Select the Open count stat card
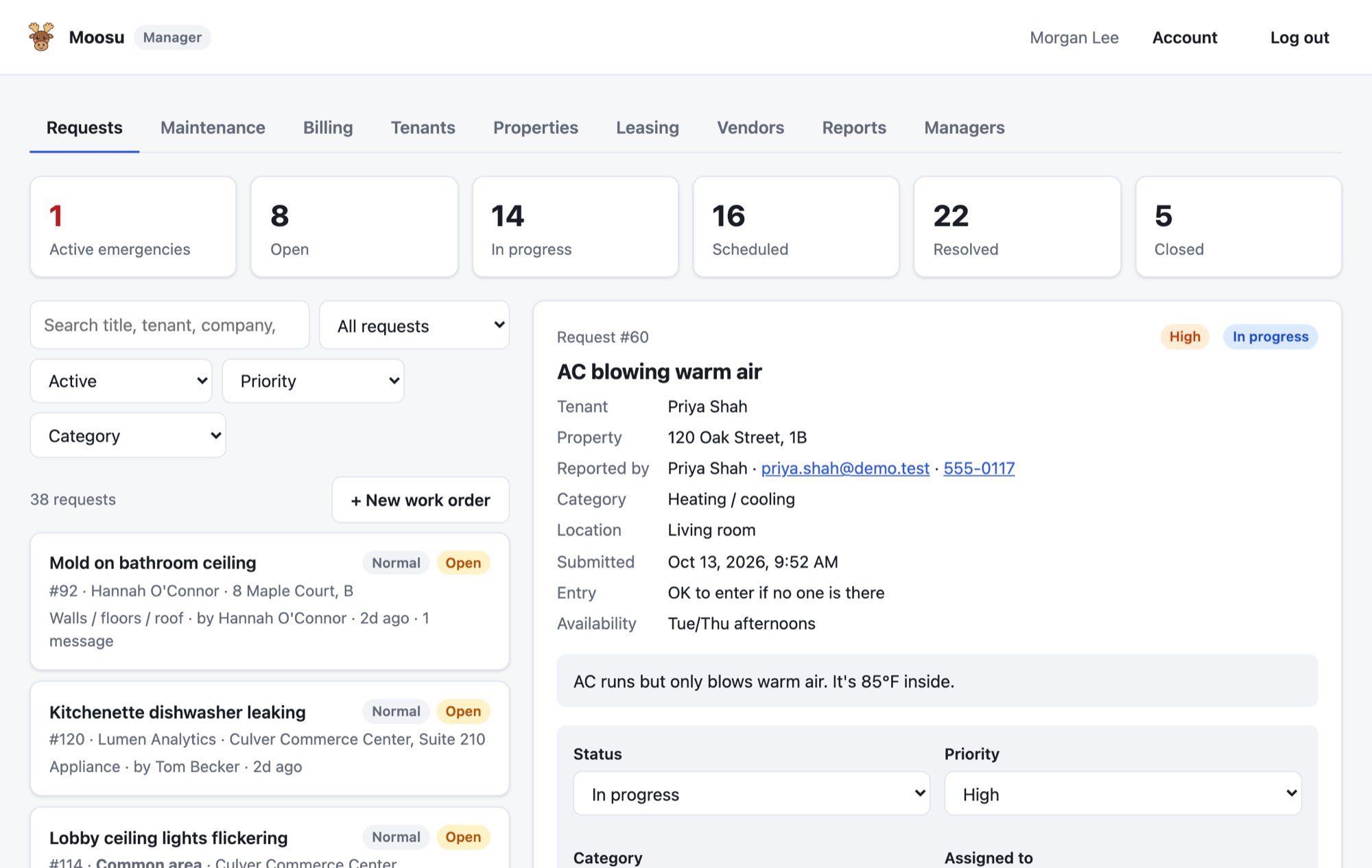The image size is (1372, 868). click(354, 227)
